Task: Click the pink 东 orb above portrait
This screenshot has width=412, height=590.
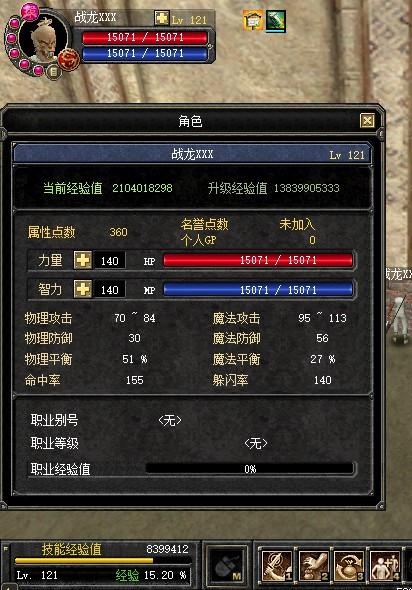Action: pyautogui.click(x=30, y=11)
